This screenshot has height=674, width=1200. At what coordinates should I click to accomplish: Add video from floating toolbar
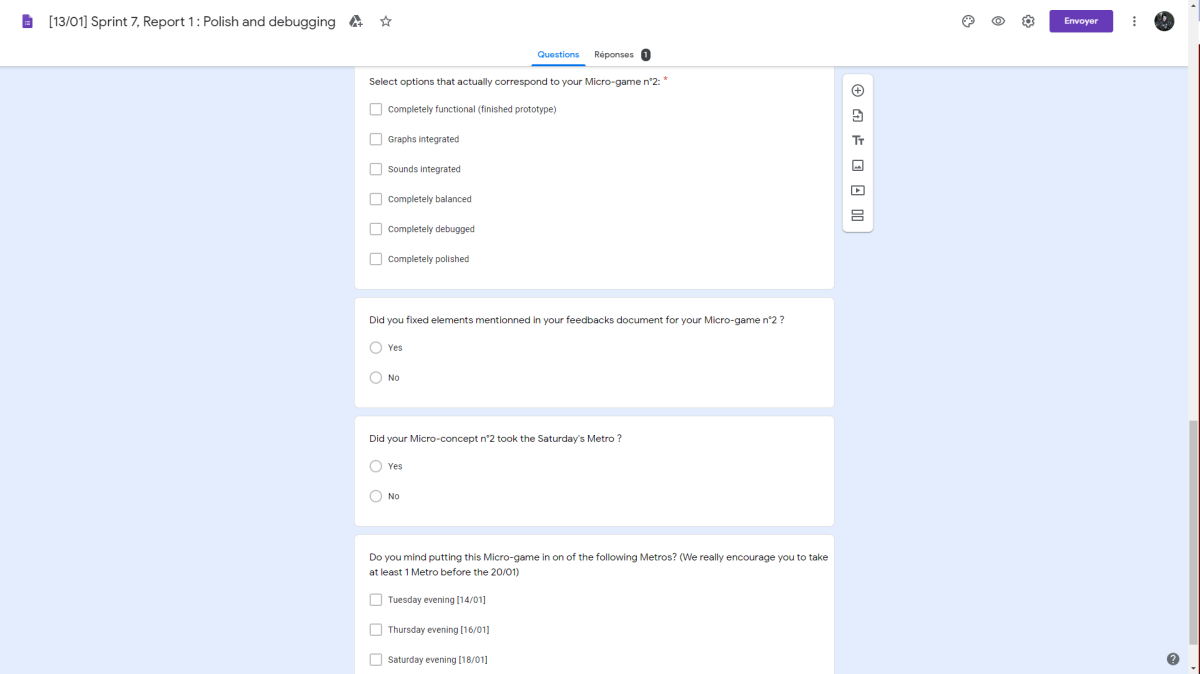coord(858,190)
